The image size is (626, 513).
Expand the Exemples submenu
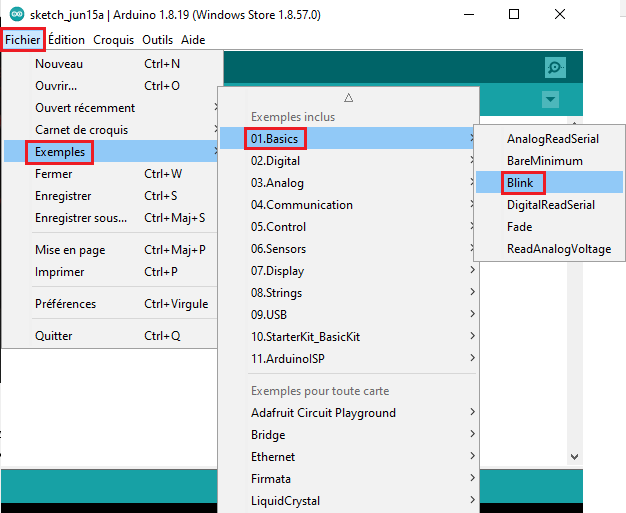[111, 152]
